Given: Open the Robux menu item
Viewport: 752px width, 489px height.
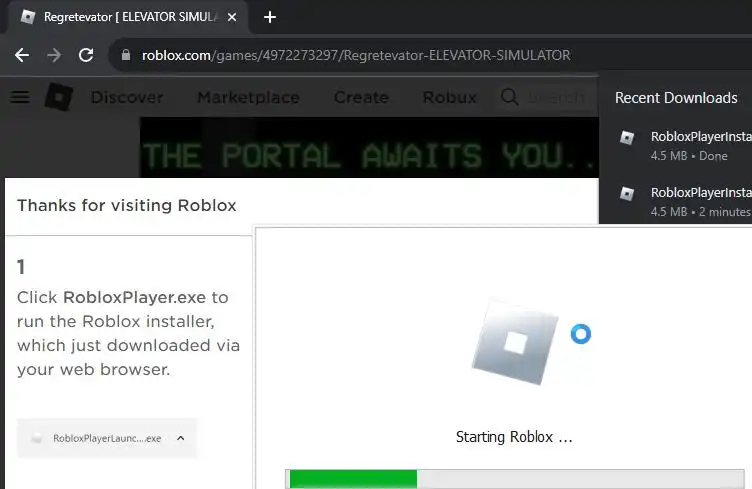Looking at the screenshot, I should [449, 97].
